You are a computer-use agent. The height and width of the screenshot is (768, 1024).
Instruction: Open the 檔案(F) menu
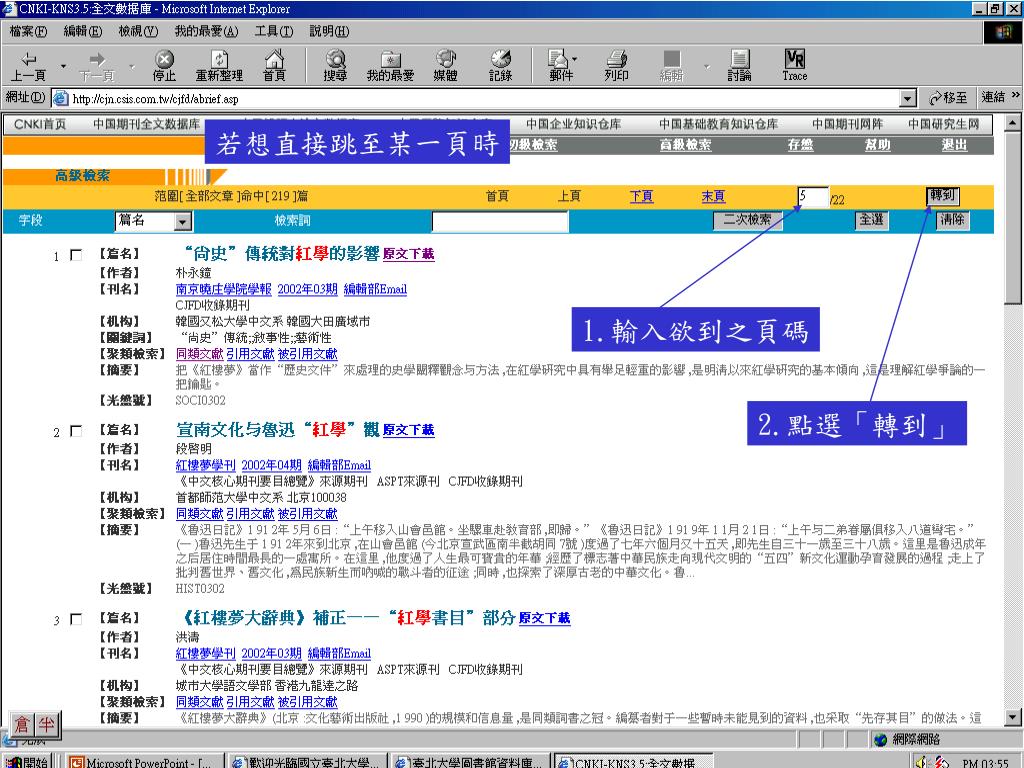29,31
